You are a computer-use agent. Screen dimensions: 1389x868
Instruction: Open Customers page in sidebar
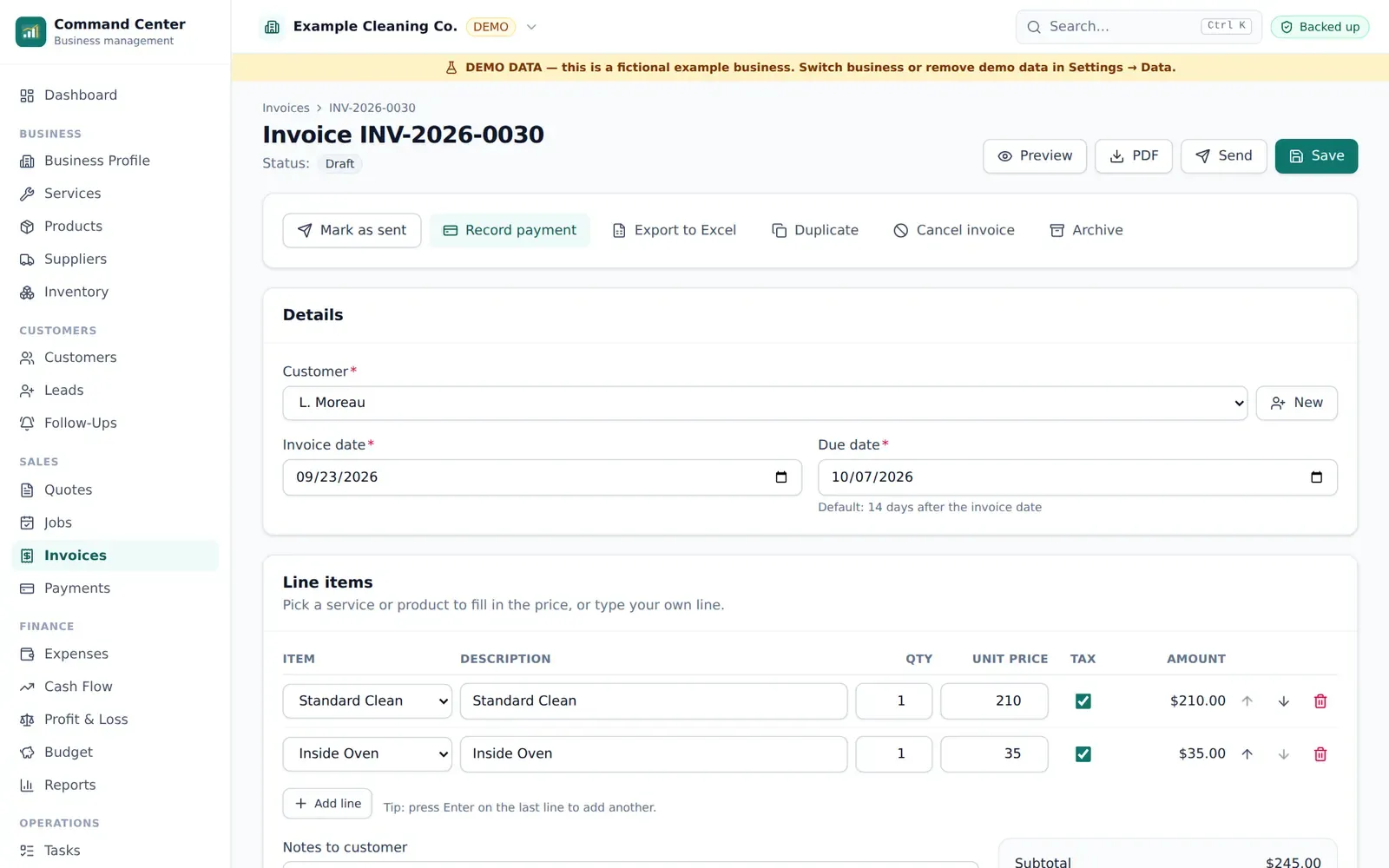pos(115,358)
